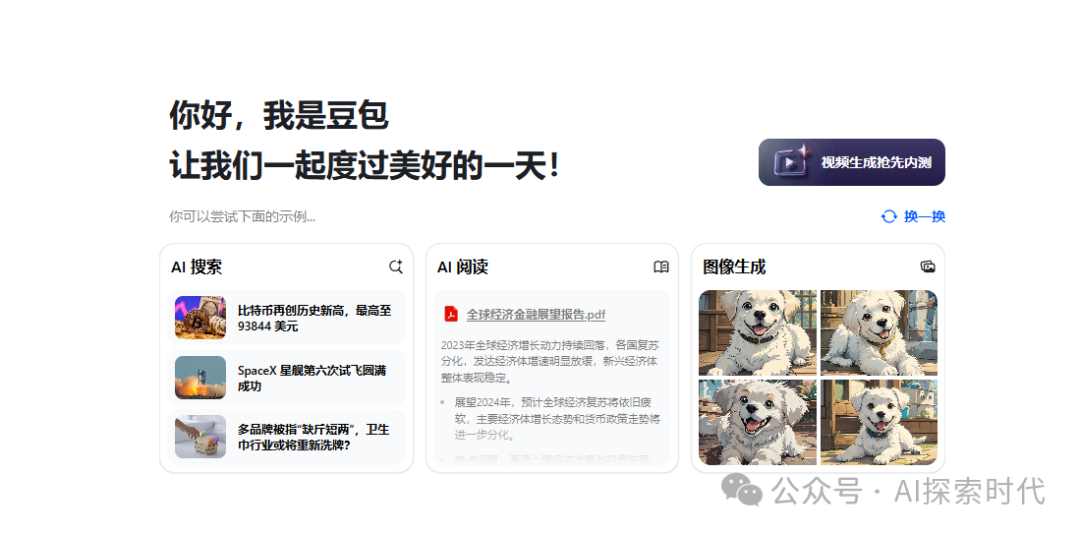Click the hint text 你可以尝试下面的示例
This screenshot has height=534, width=1080.
242,216
